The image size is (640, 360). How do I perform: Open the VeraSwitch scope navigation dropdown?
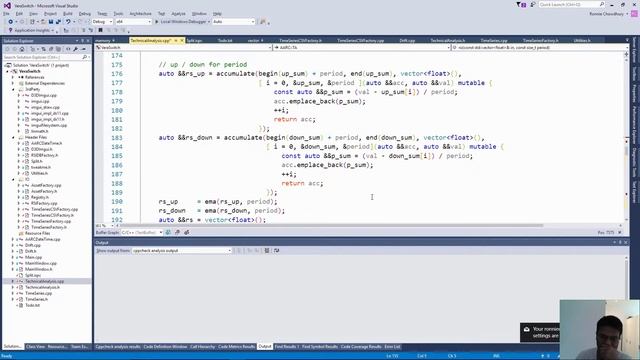coord(184,47)
